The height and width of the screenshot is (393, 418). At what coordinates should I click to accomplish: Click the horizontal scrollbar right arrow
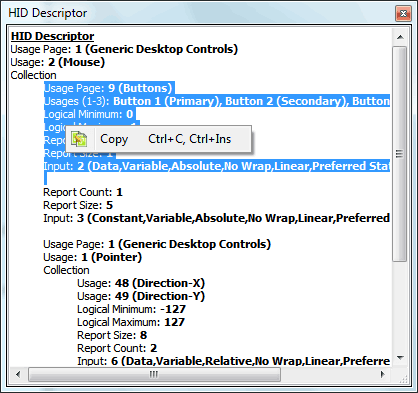(383, 374)
